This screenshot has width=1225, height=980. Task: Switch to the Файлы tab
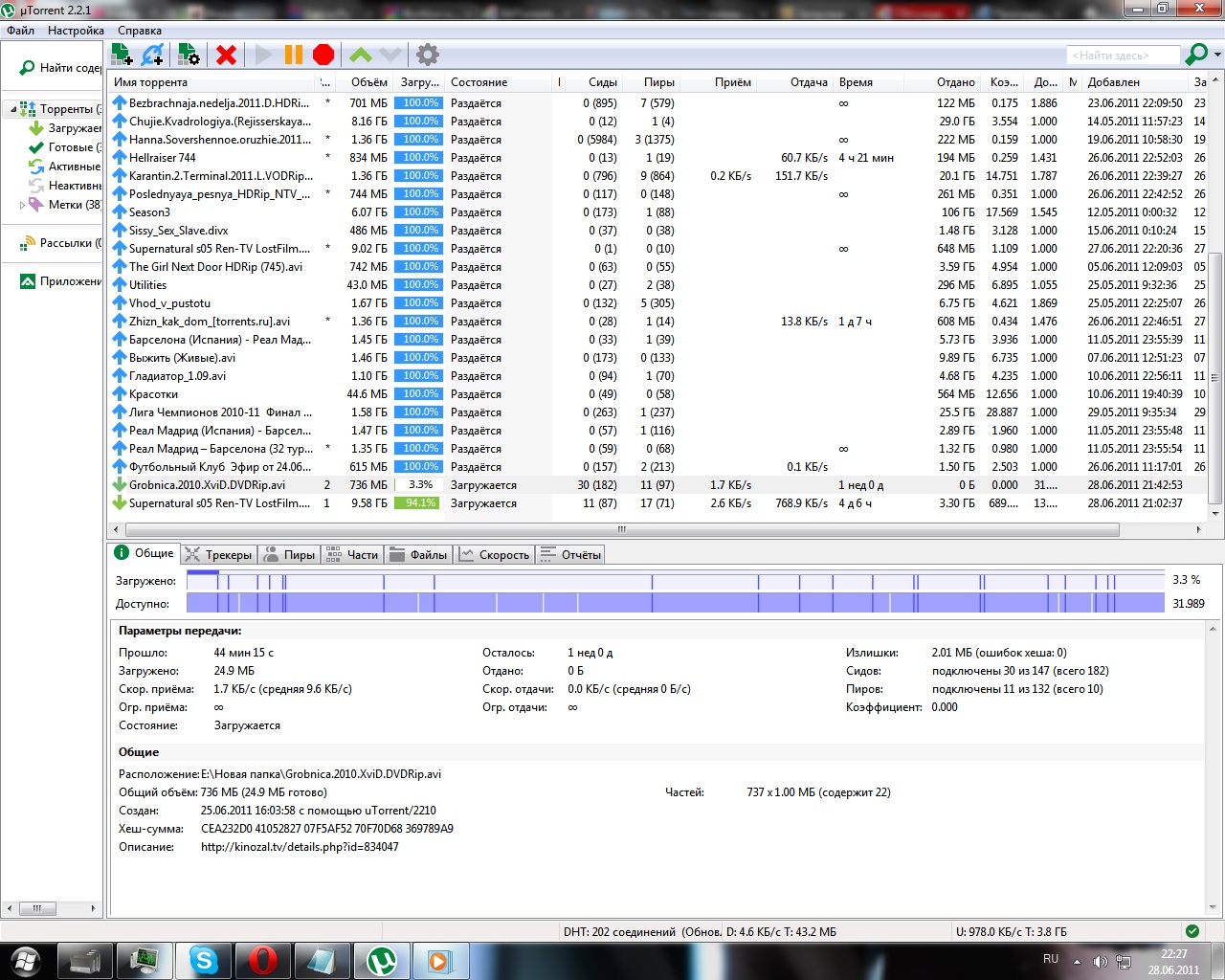point(419,554)
